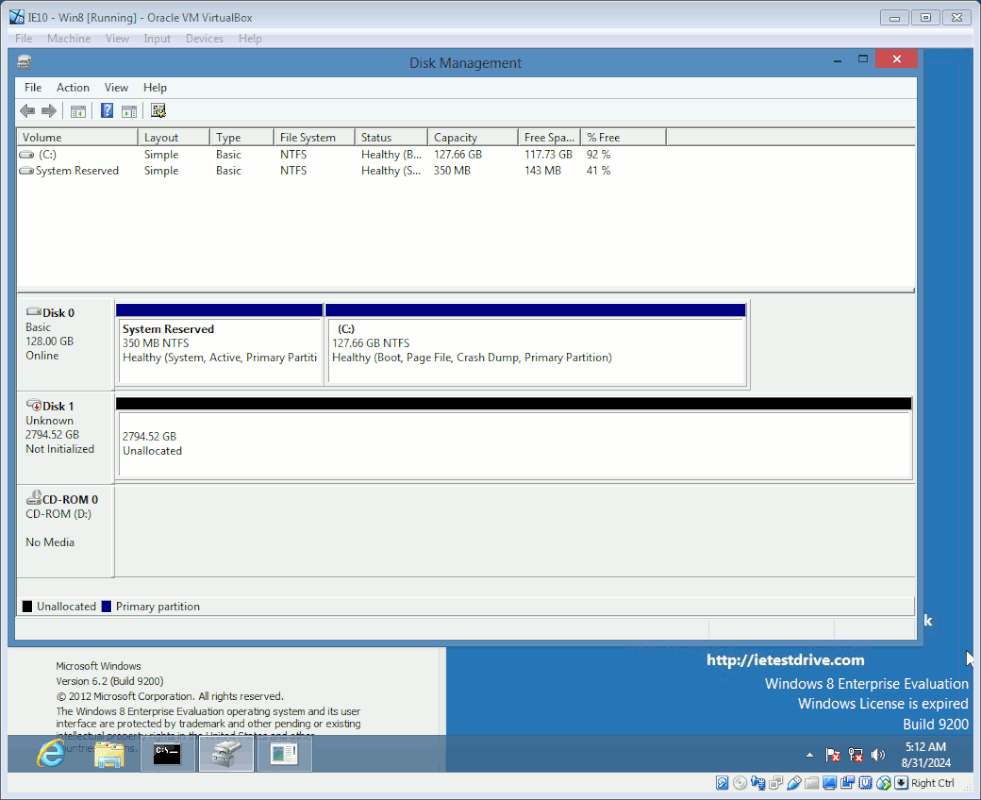Click the black Unallocated legend swatch
981x800 pixels.
coord(27,607)
